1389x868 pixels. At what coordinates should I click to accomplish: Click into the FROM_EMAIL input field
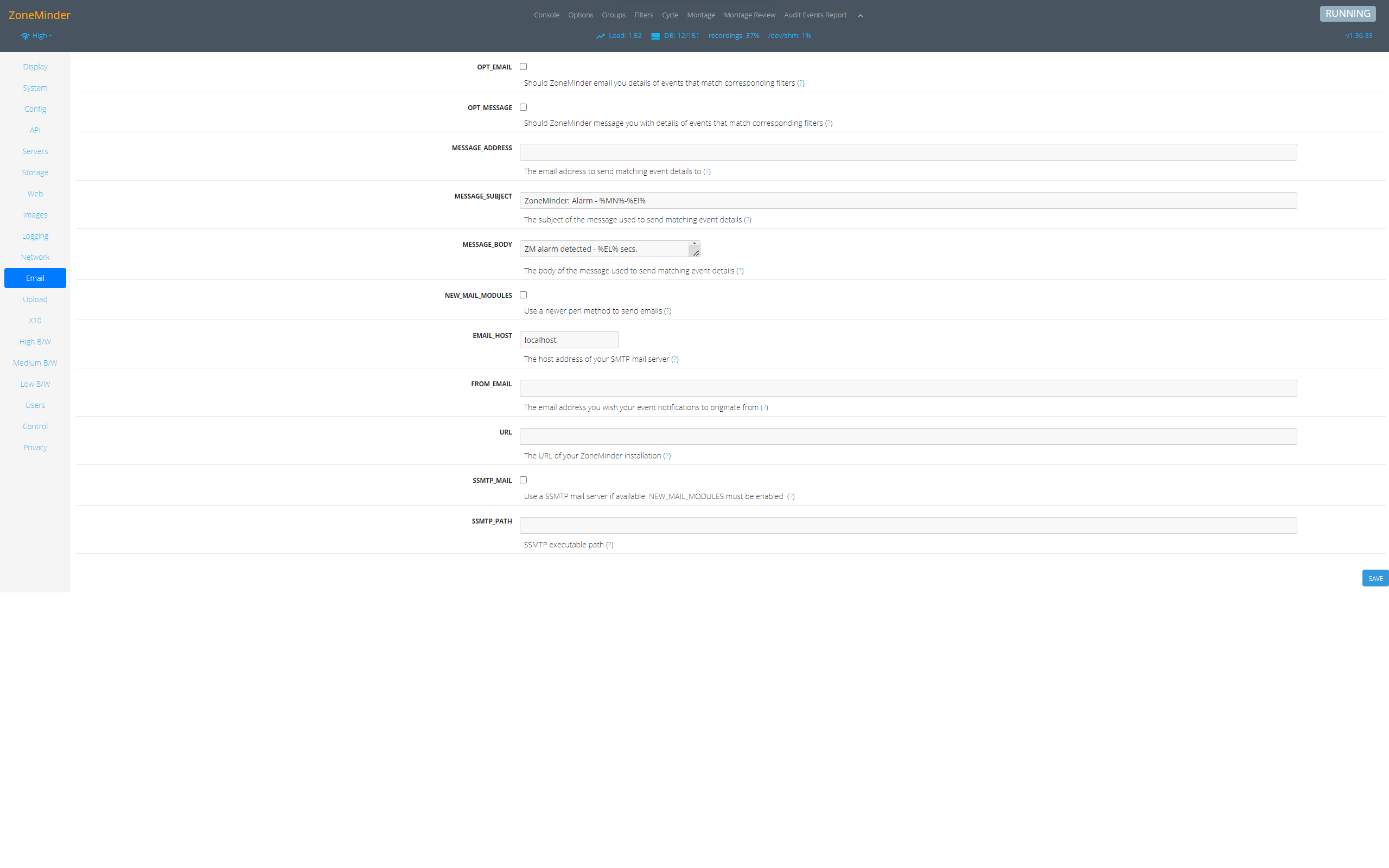tap(907, 388)
